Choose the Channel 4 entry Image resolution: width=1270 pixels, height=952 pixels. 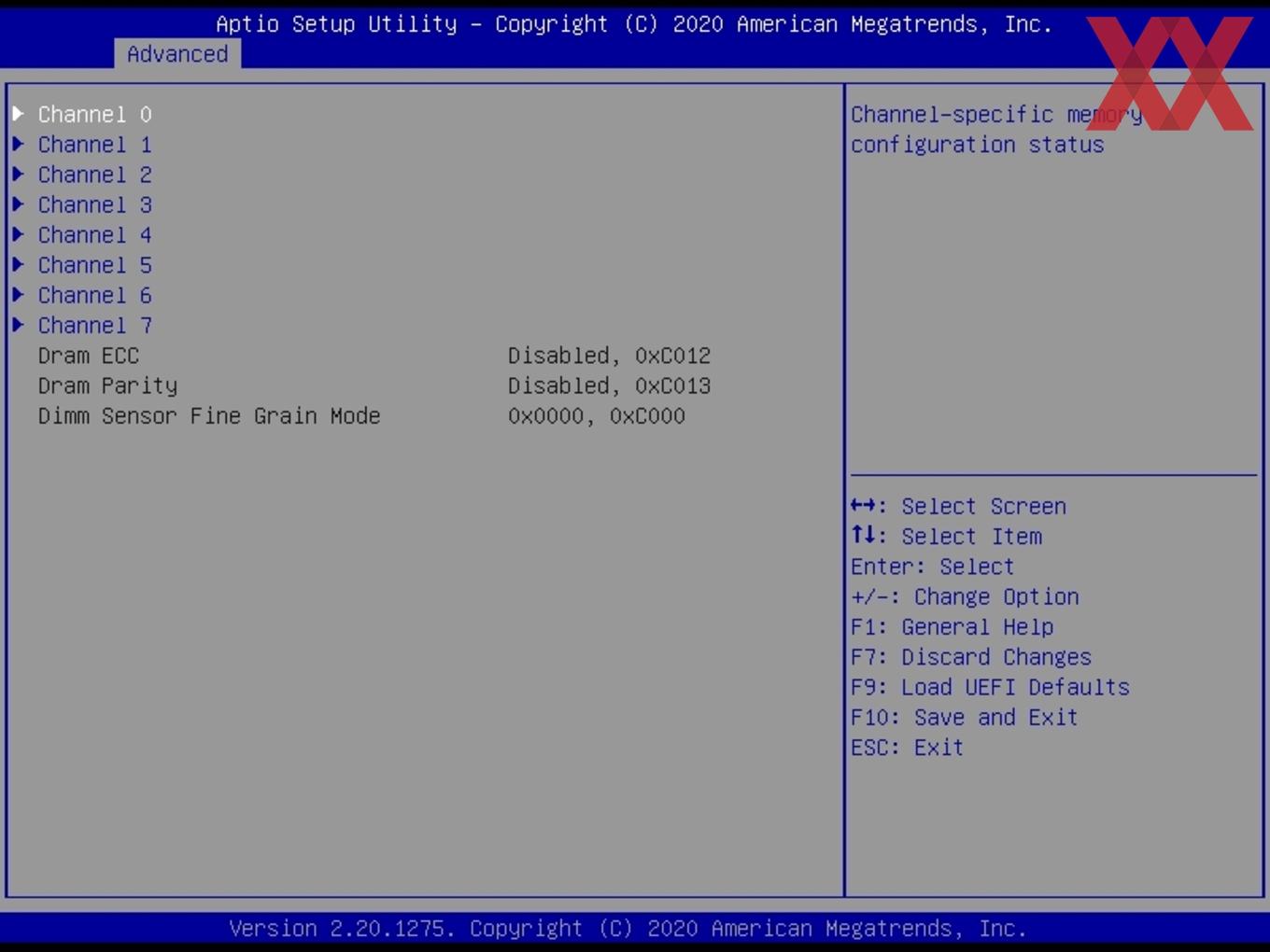95,235
